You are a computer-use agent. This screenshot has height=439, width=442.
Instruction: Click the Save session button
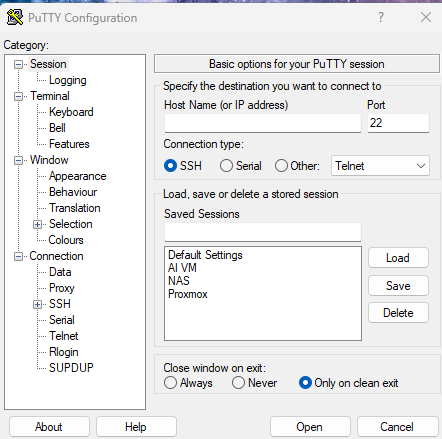click(x=398, y=286)
